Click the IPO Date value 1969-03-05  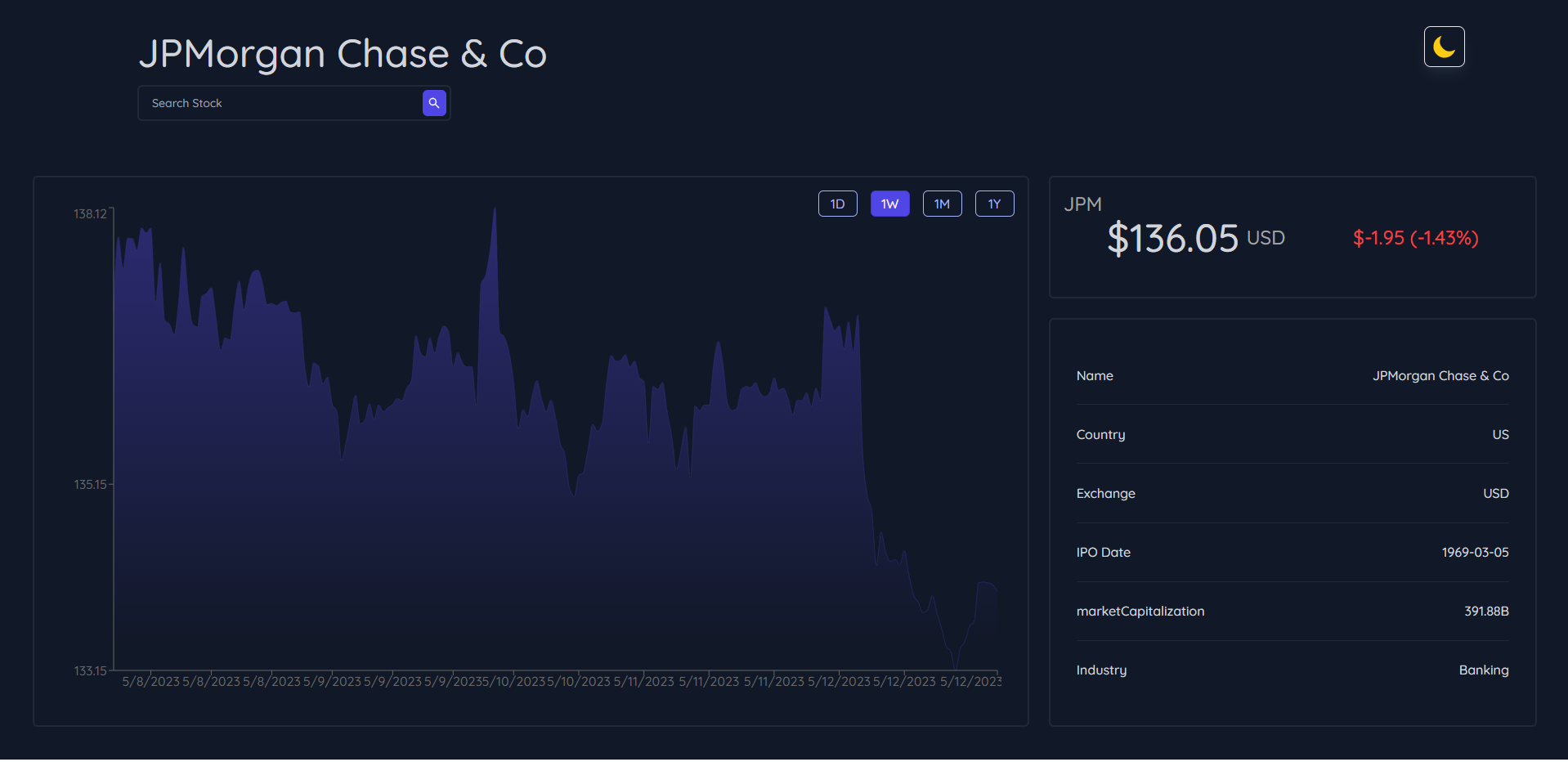1475,552
